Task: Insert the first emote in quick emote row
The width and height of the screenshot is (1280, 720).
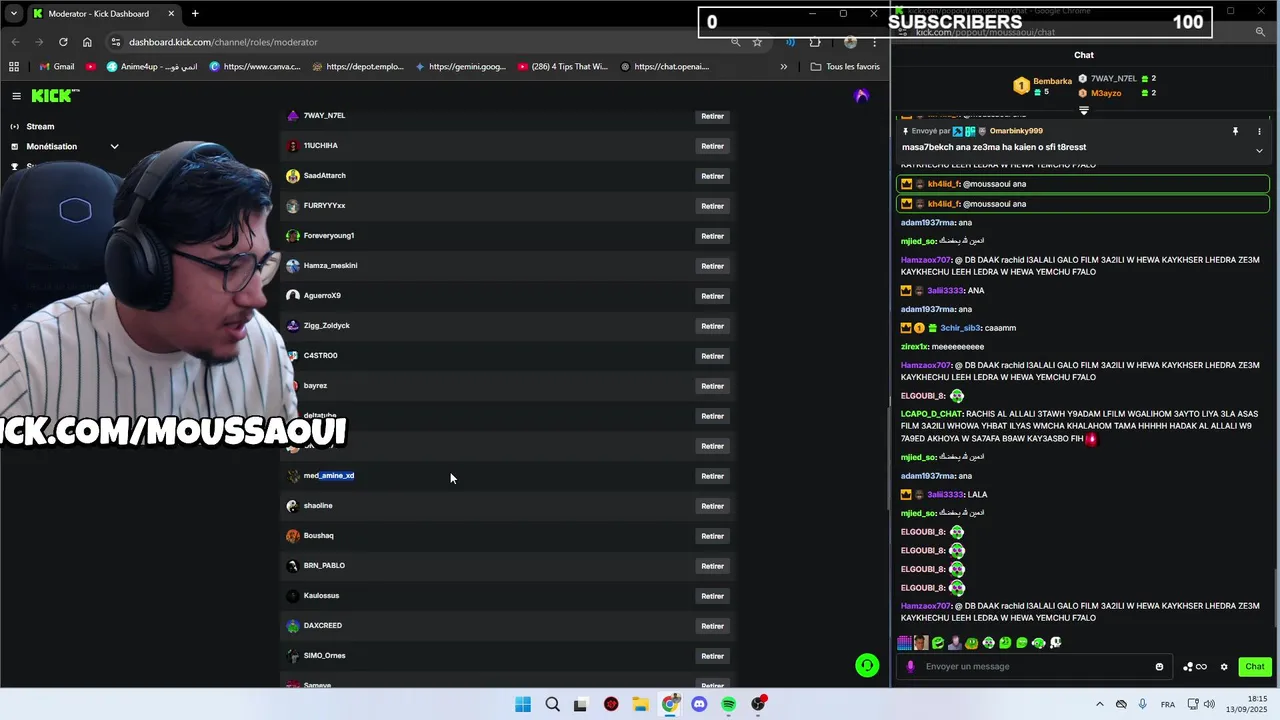Action: (904, 643)
